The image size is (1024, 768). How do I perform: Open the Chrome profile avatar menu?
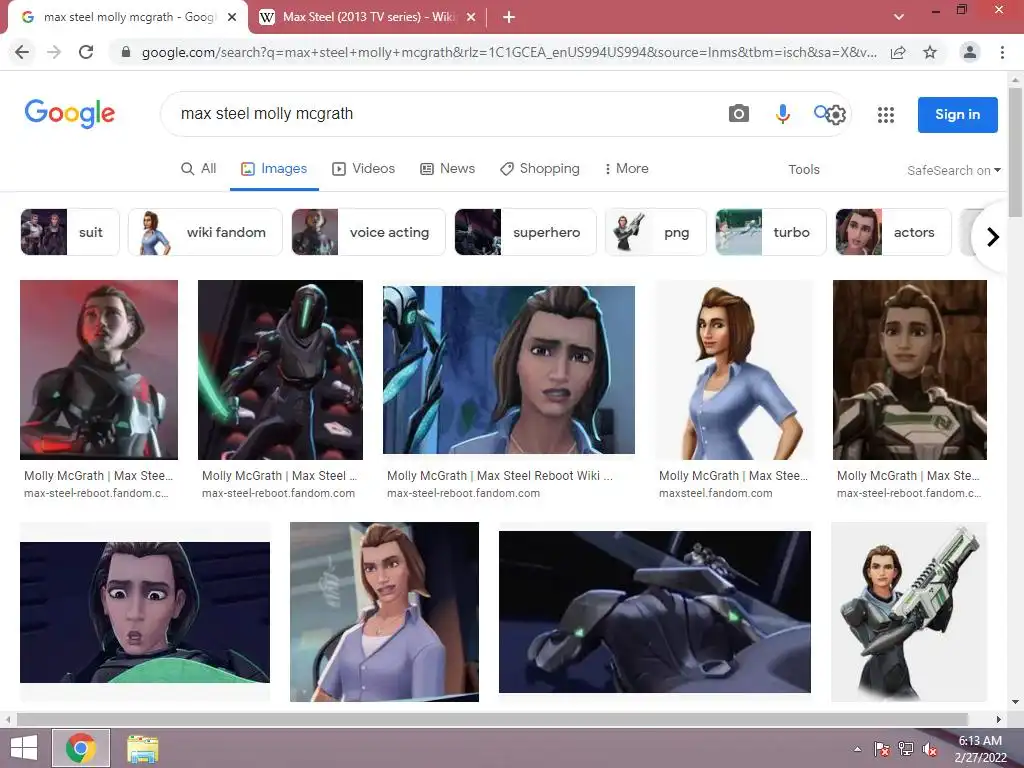tap(970, 52)
